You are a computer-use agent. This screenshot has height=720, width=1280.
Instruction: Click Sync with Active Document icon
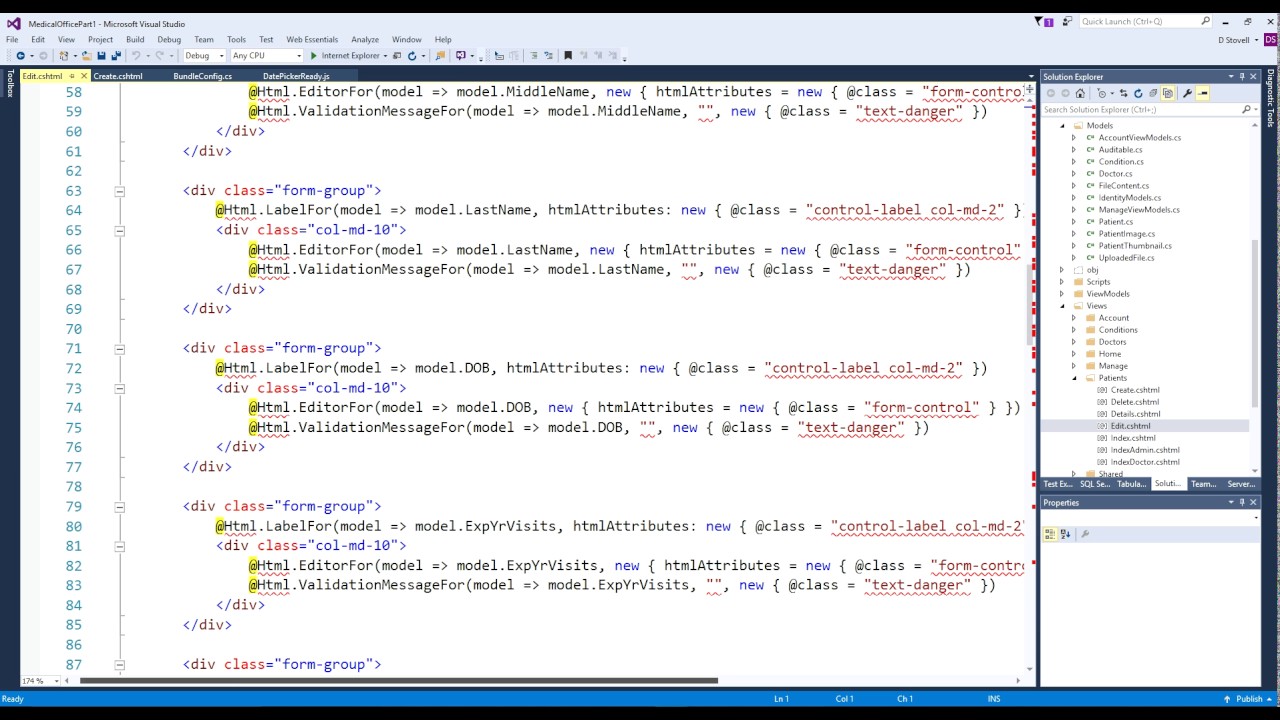1124,93
